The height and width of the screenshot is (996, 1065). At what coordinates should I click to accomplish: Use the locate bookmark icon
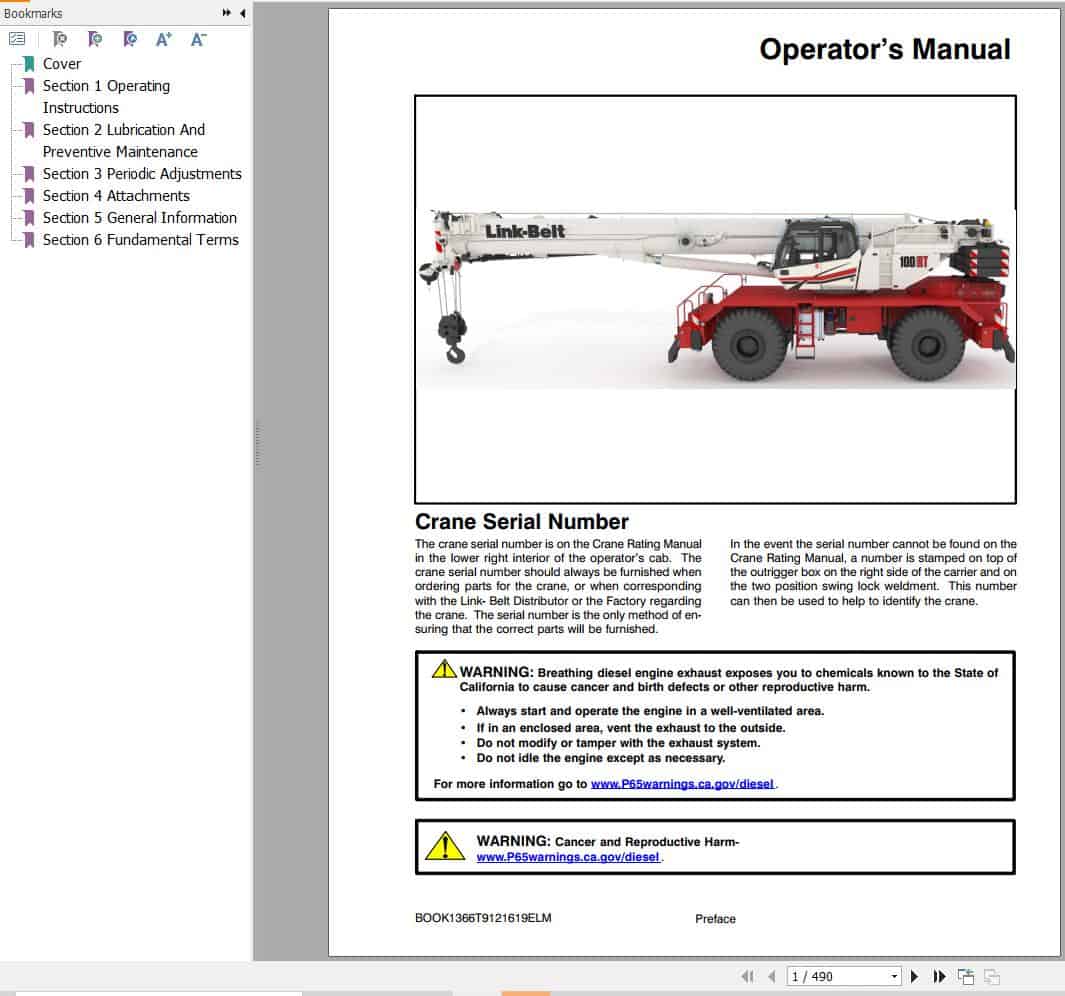(129, 40)
